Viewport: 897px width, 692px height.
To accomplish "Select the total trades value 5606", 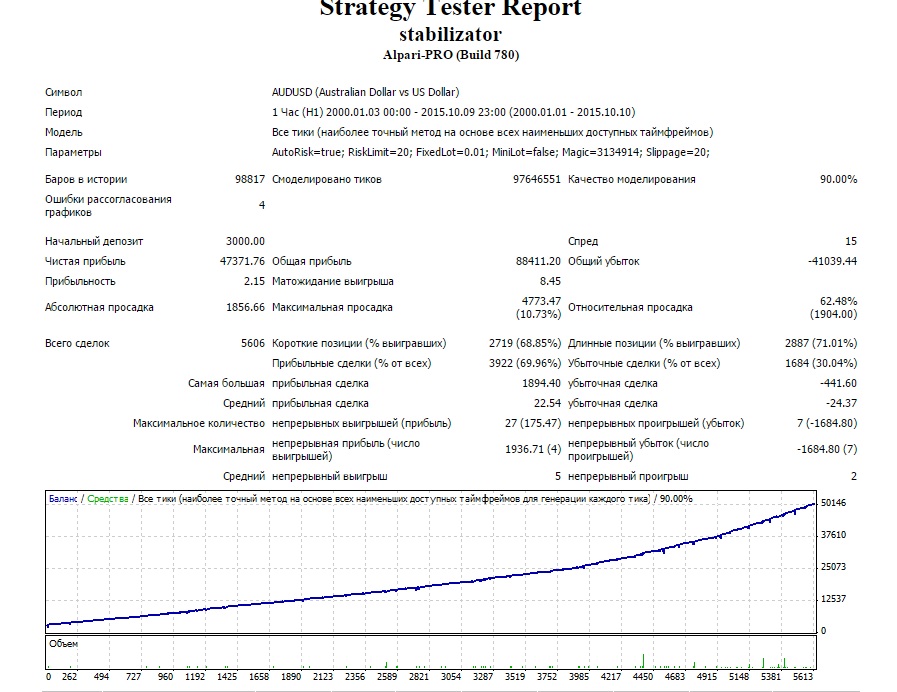I will point(253,343).
